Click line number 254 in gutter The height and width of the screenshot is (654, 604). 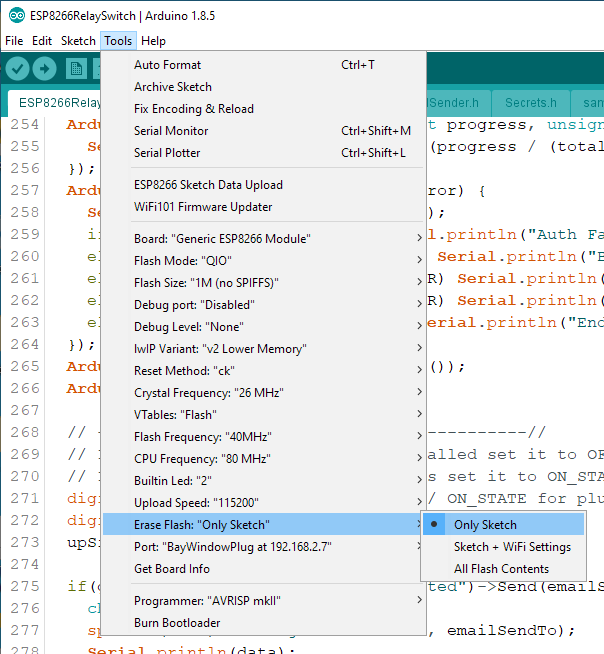(x=24, y=124)
